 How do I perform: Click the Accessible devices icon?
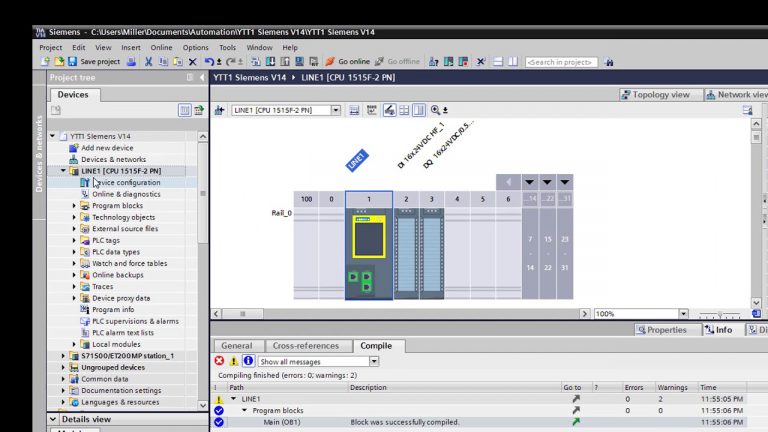click(x=433, y=62)
